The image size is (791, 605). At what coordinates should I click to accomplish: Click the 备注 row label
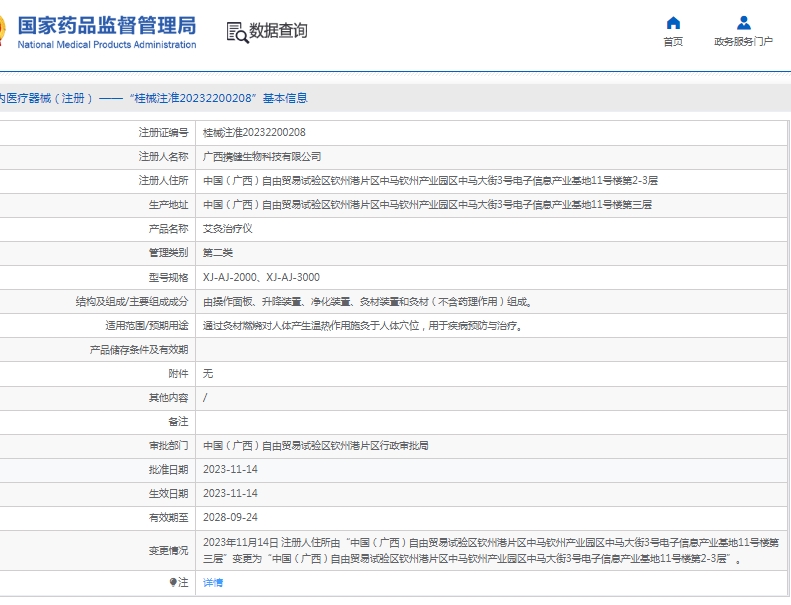pyautogui.click(x=178, y=422)
